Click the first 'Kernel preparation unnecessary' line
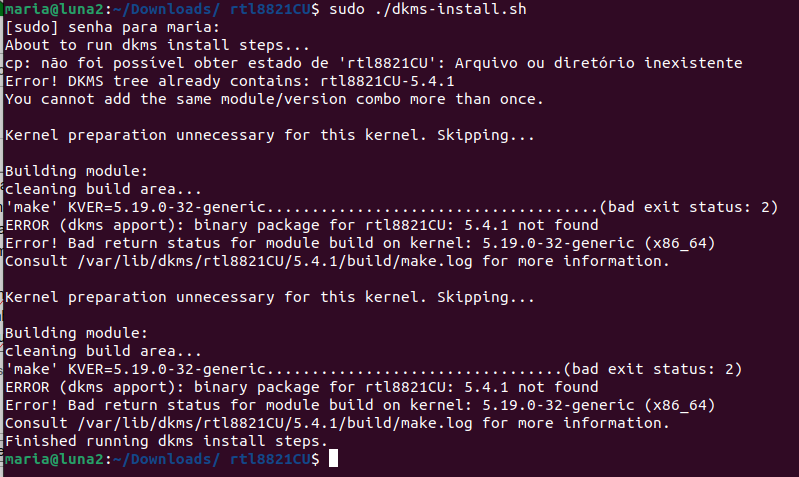 pos(270,135)
